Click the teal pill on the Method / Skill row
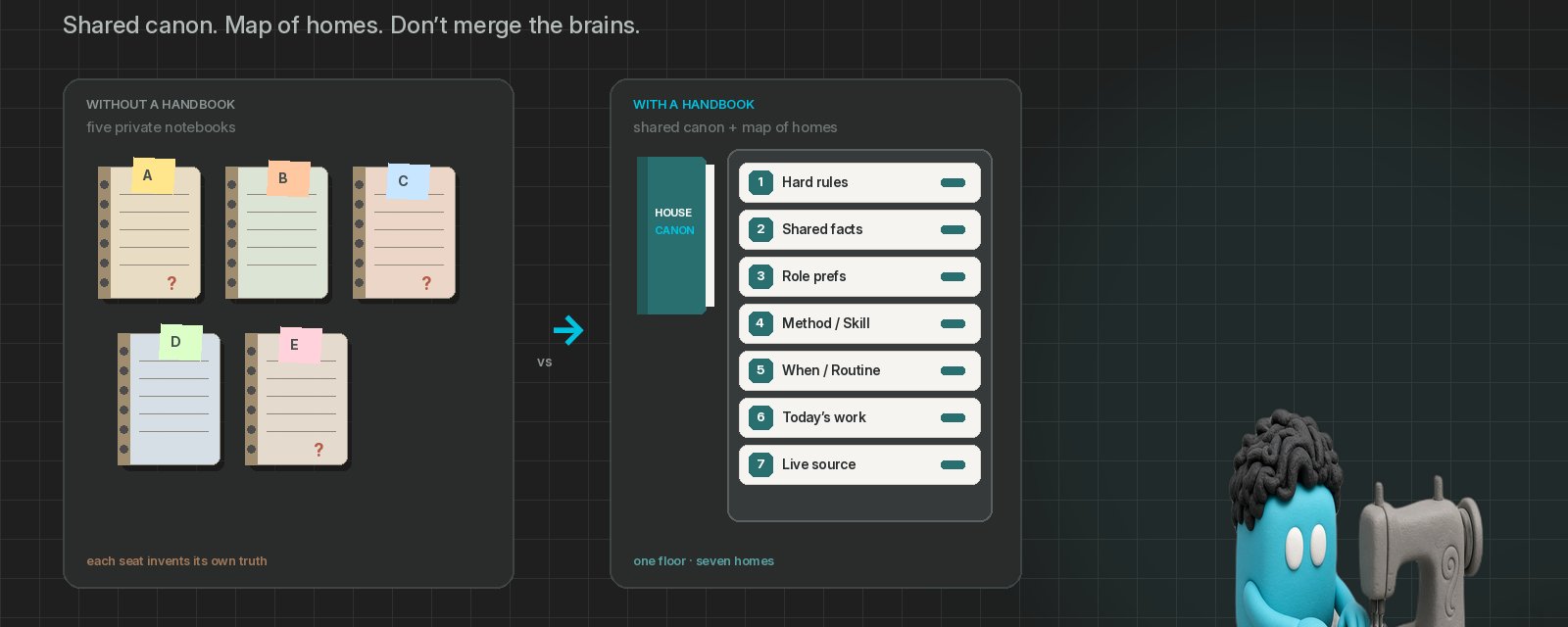 pyautogui.click(x=953, y=323)
